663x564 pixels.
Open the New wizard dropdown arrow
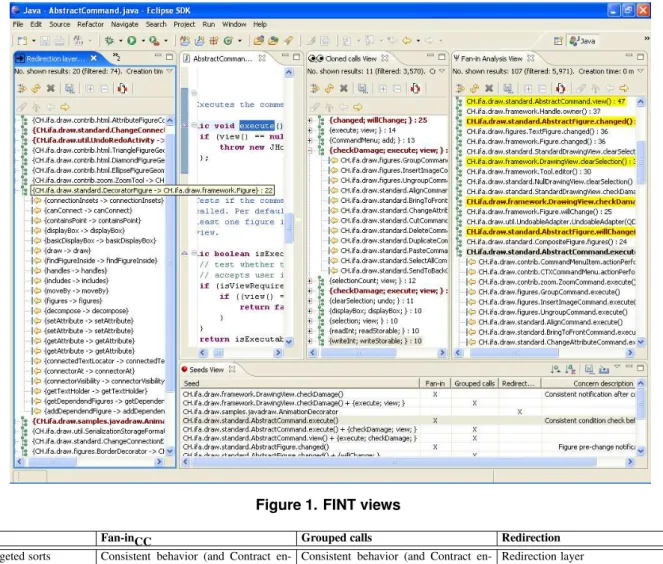pyautogui.click(x=33, y=41)
